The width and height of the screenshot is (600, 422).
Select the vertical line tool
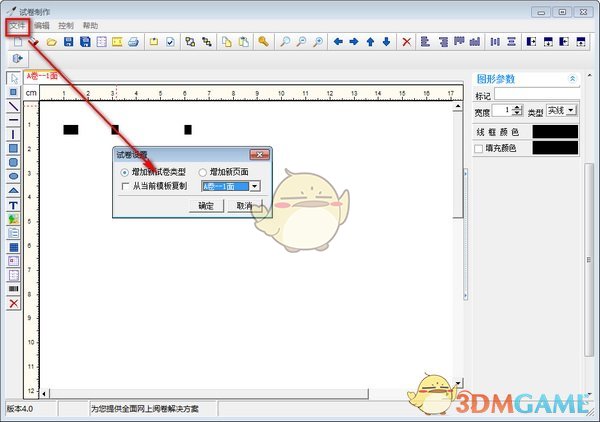(13, 134)
